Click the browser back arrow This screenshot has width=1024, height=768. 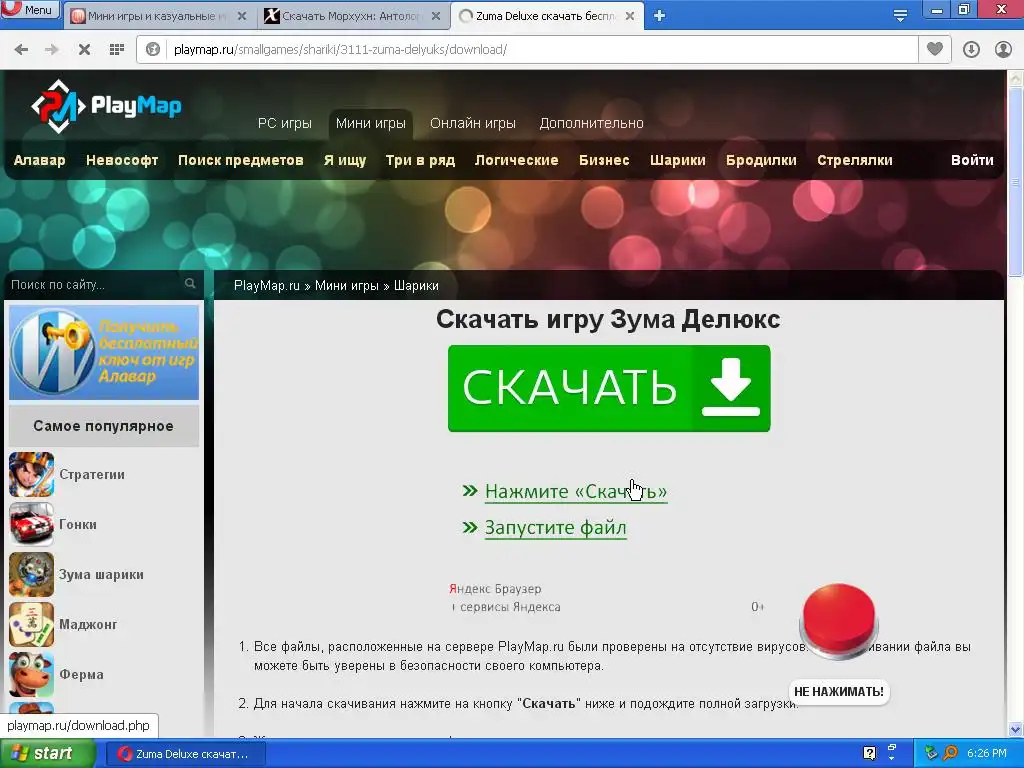[x=21, y=50]
